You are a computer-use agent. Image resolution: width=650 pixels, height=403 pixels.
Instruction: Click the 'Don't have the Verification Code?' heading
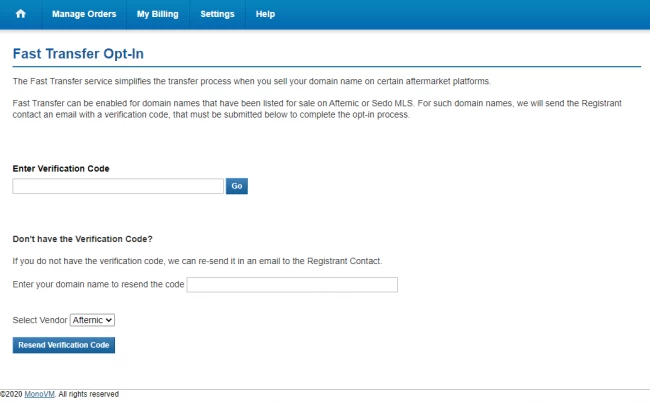click(82, 239)
